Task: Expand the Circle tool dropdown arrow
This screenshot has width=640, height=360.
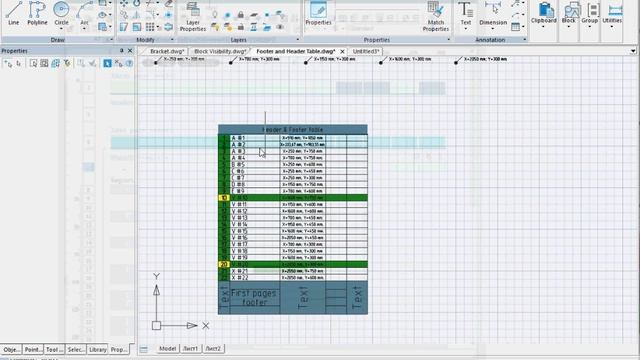Action: pyautogui.click(x=61, y=29)
